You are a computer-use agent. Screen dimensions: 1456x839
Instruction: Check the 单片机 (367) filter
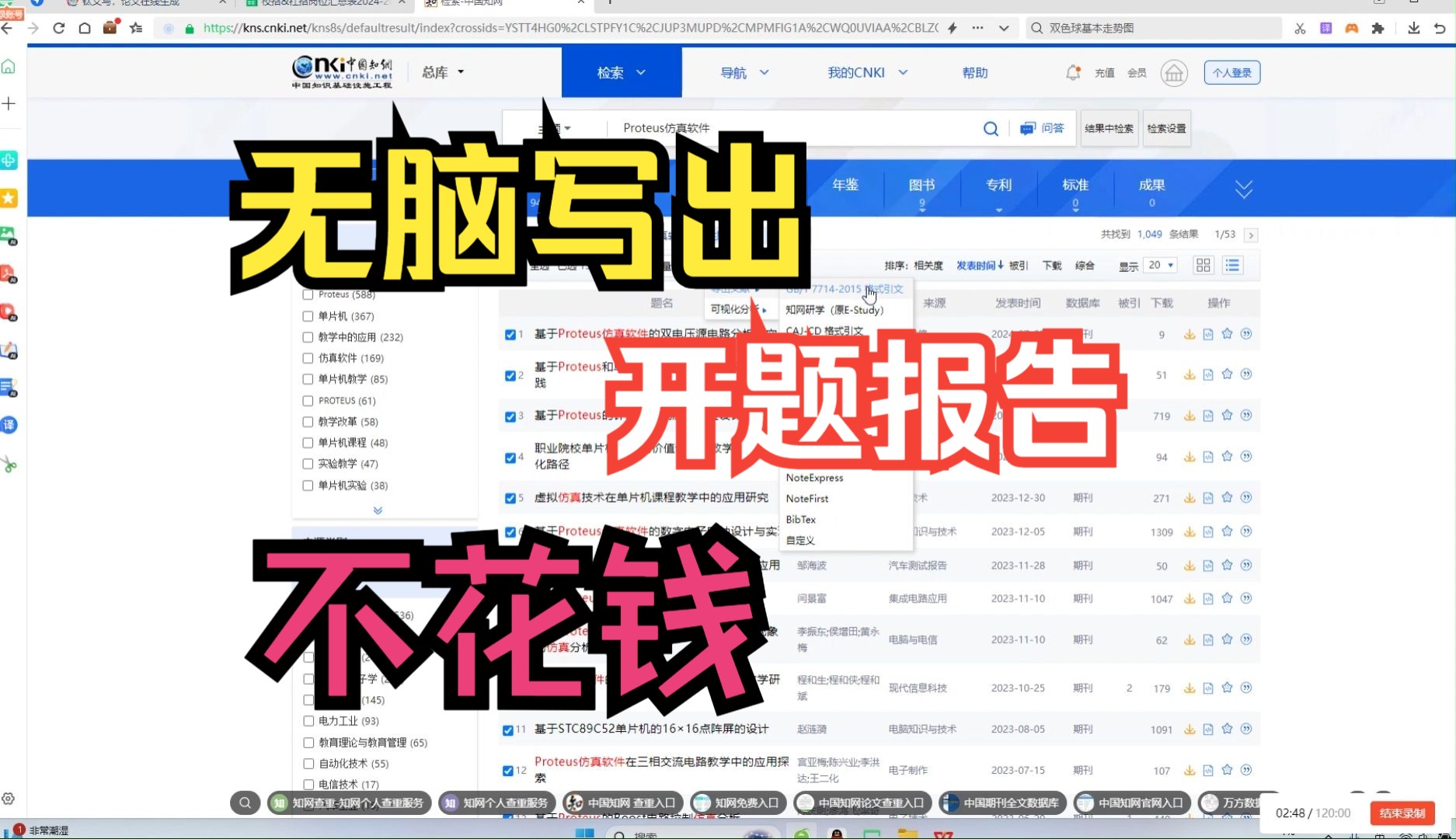pyautogui.click(x=308, y=316)
